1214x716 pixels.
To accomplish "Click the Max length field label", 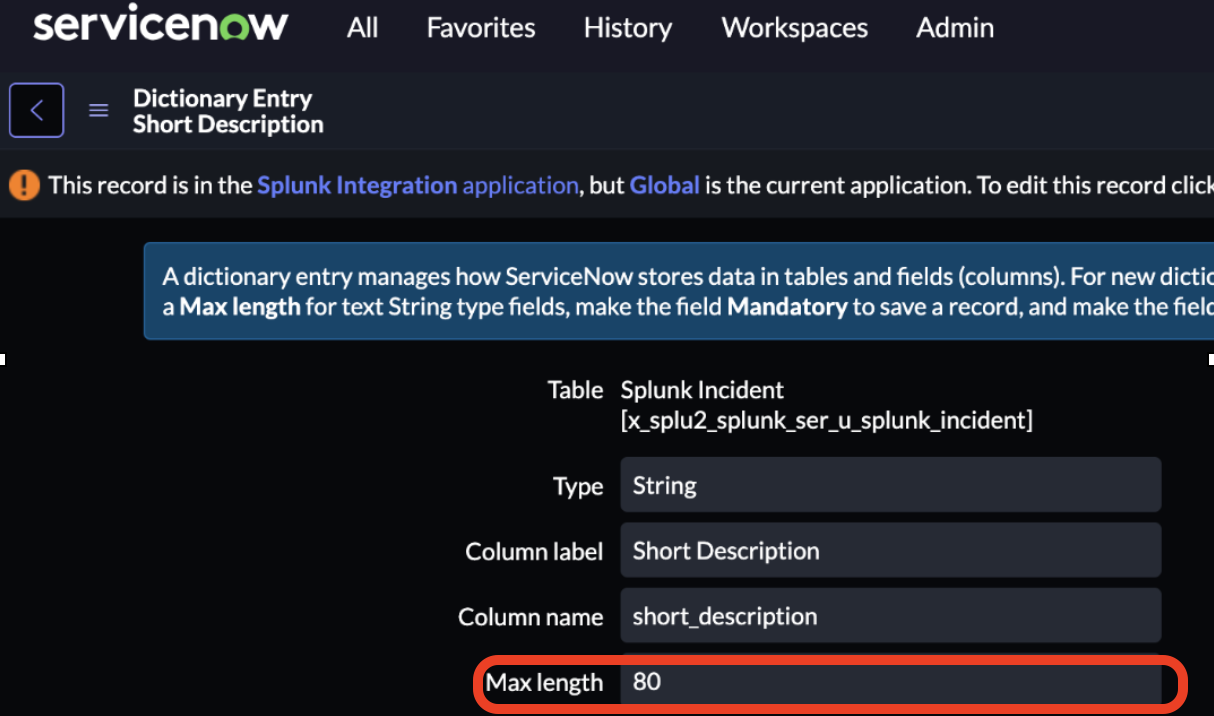I will [544, 683].
